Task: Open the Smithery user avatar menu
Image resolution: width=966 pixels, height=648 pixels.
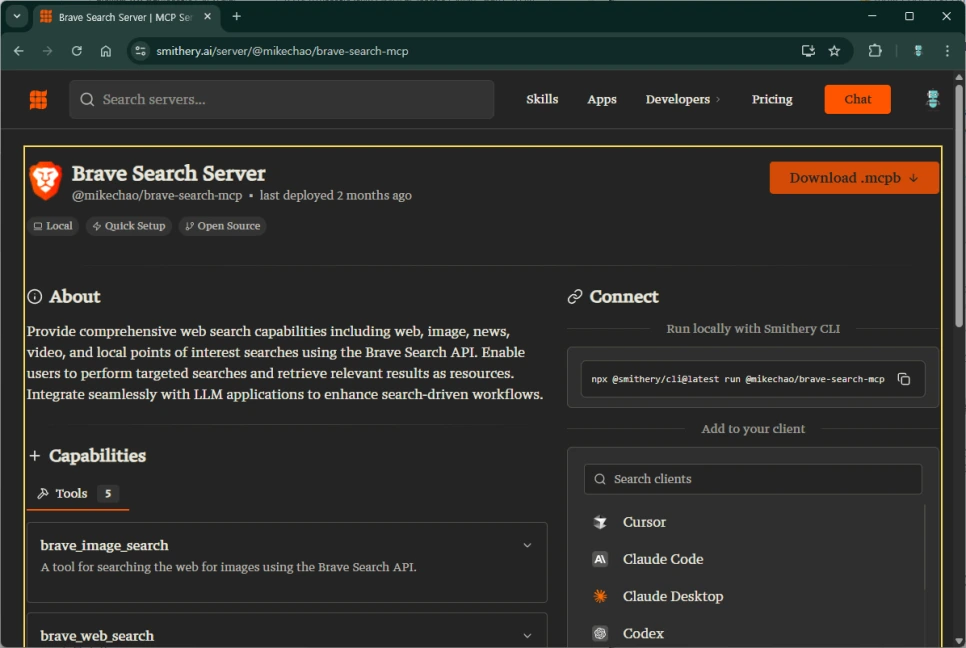Action: (933, 99)
